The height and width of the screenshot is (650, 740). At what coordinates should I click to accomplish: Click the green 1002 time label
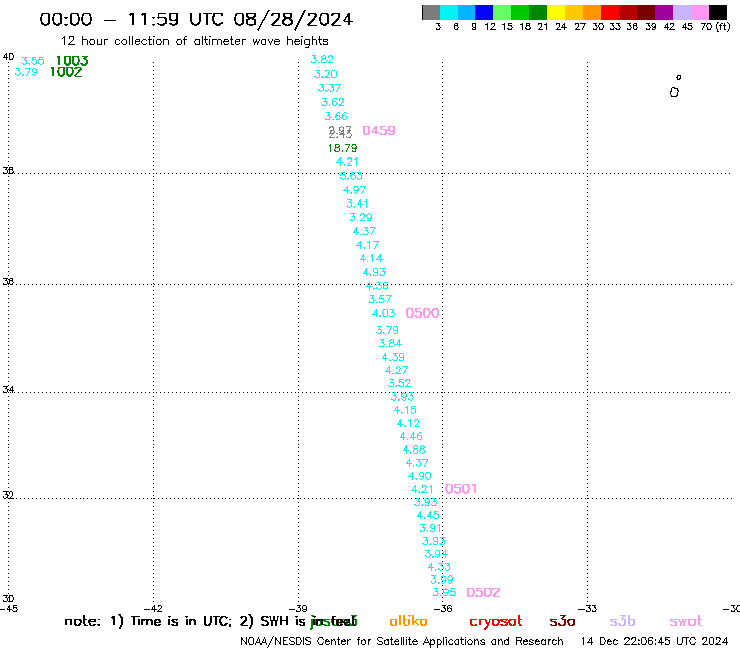pyautogui.click(x=66, y=72)
